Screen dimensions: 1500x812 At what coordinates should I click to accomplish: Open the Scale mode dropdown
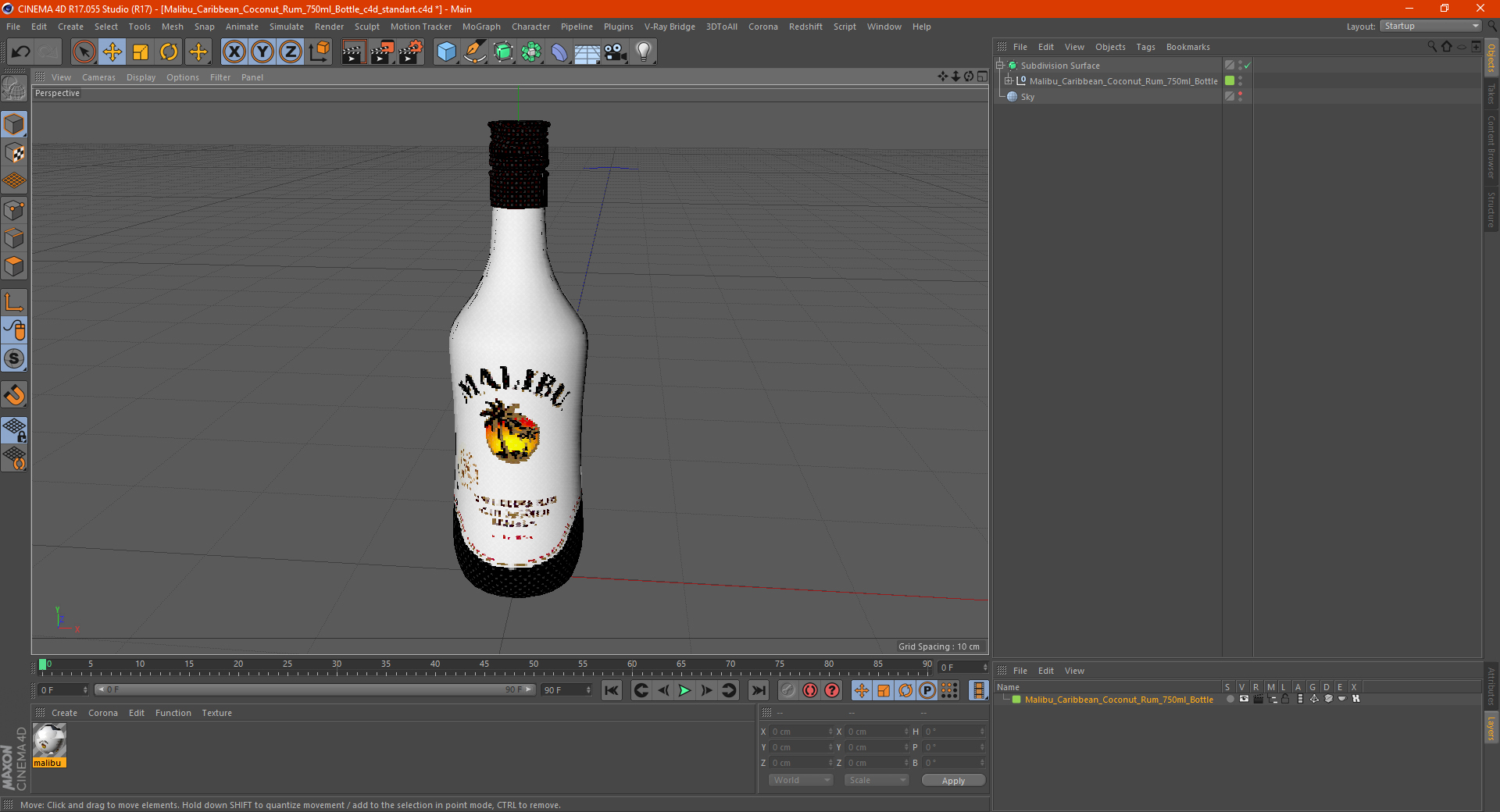[x=877, y=780]
